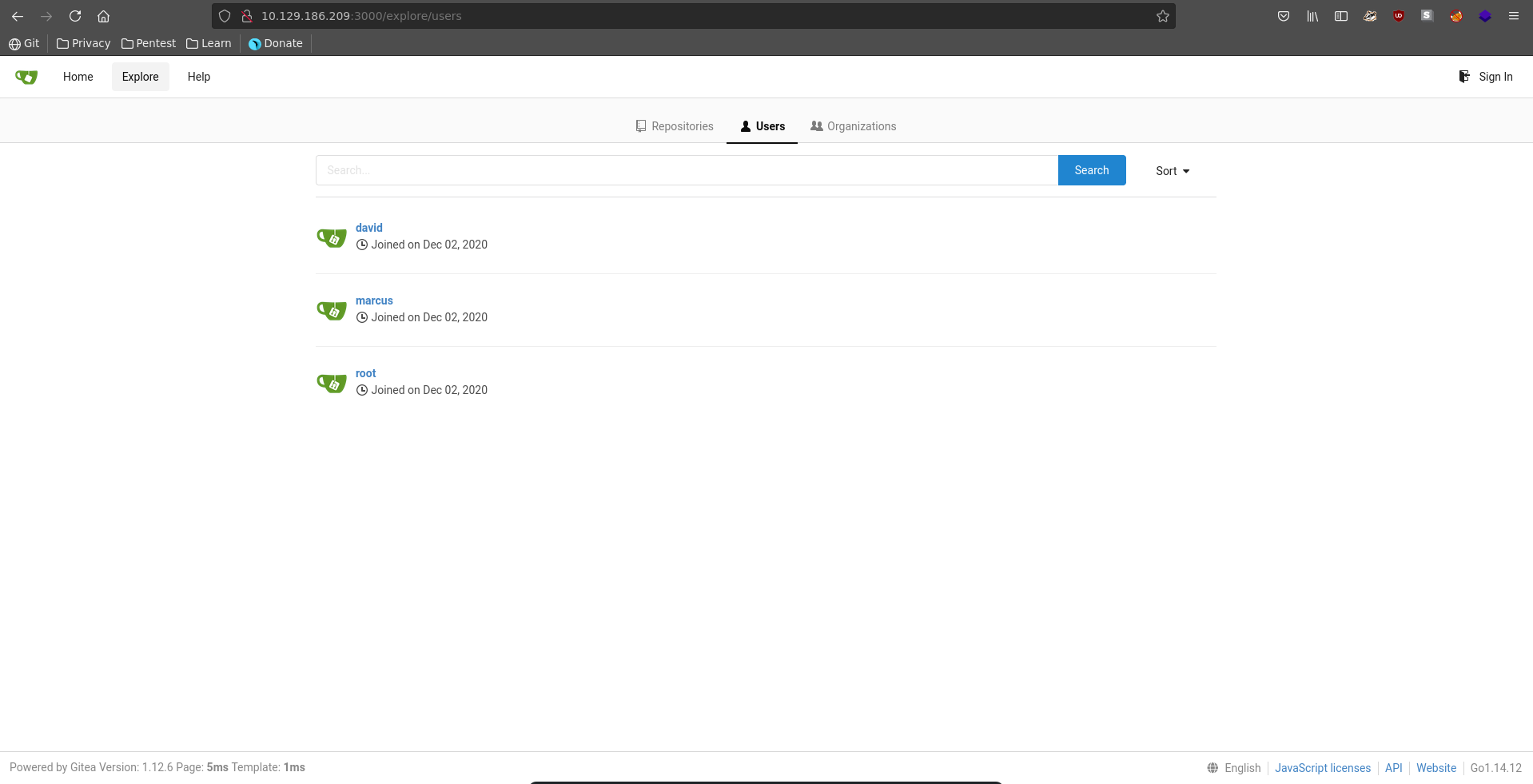Open uBlock Origin extension icon
1533x784 pixels.
point(1398,16)
